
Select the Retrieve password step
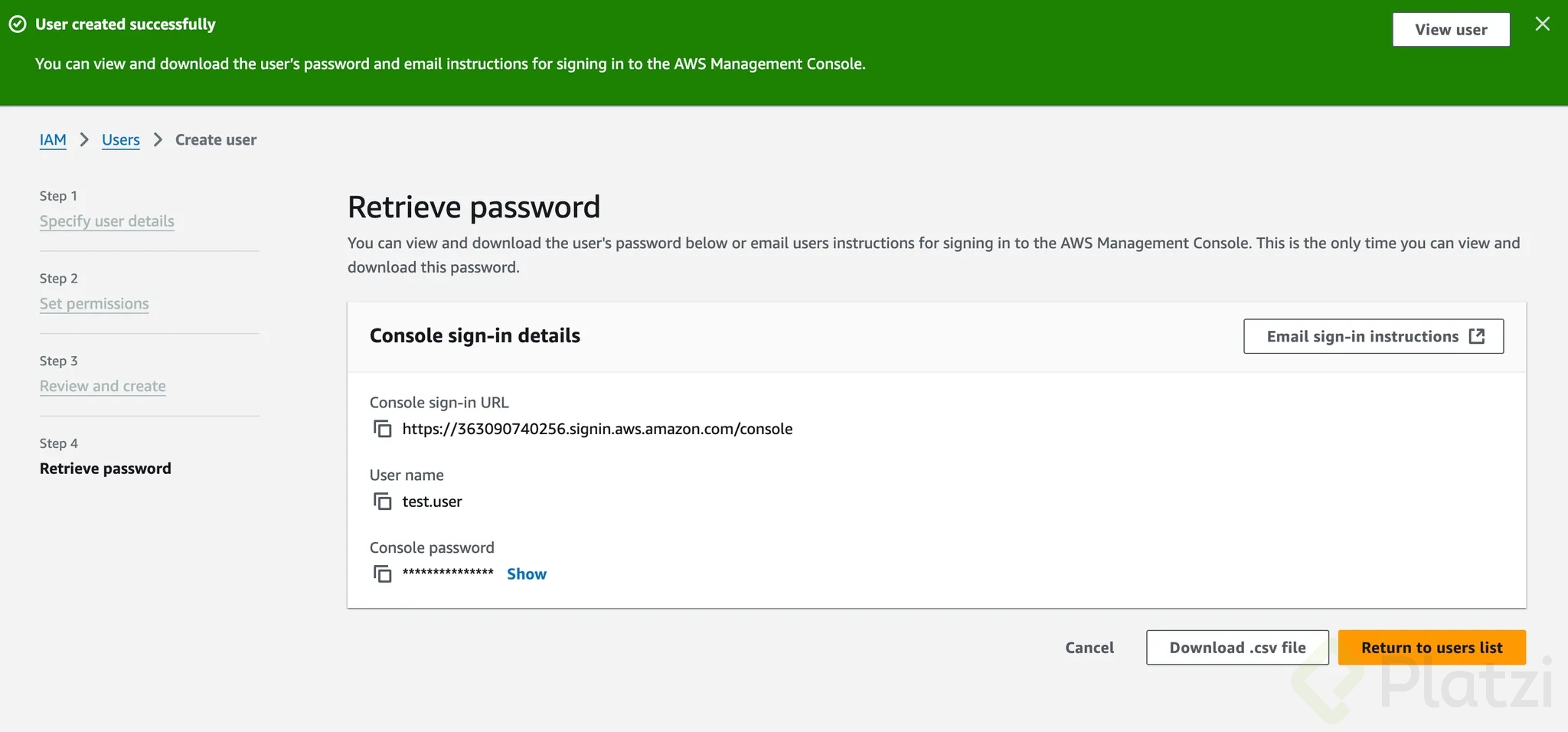[x=106, y=469]
